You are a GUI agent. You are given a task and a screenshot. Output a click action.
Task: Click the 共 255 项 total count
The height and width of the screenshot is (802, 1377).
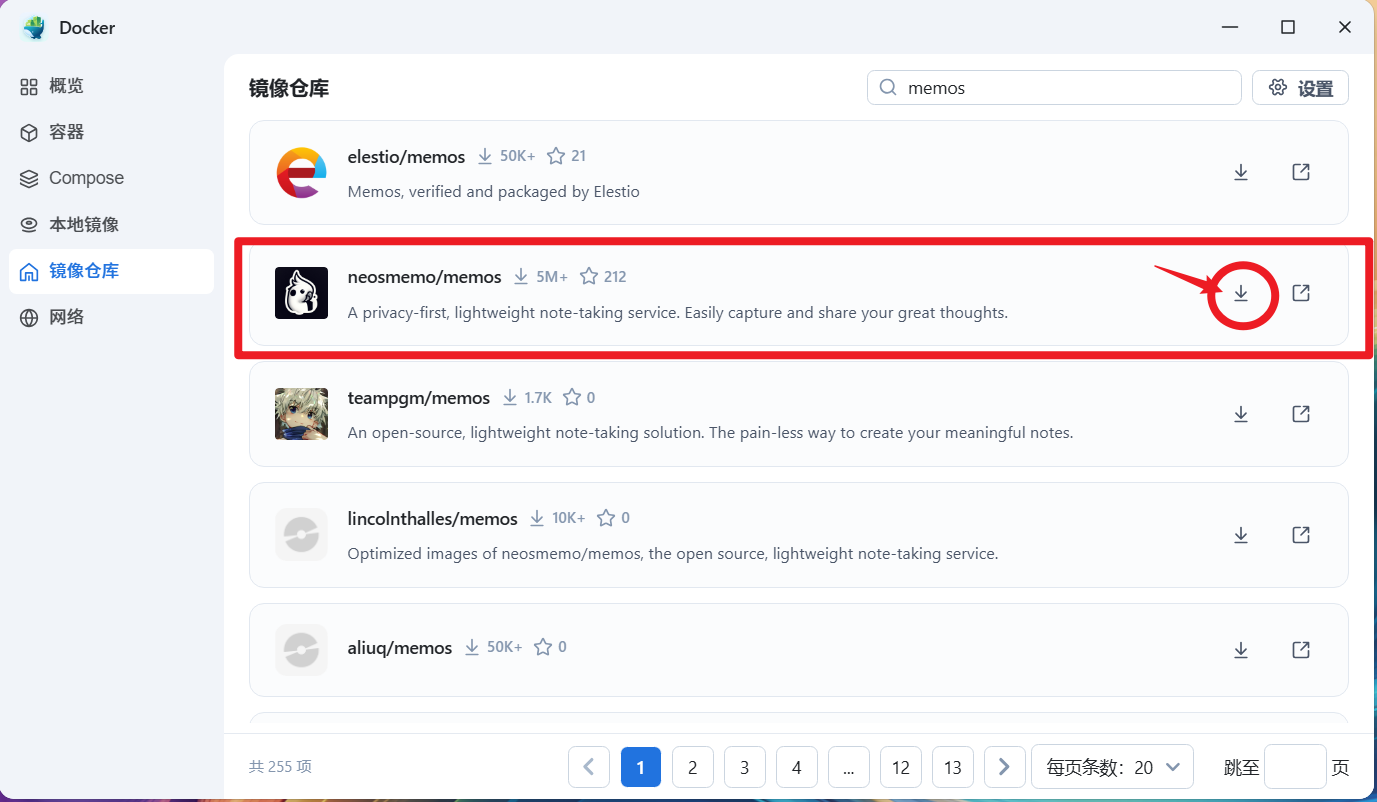point(280,767)
